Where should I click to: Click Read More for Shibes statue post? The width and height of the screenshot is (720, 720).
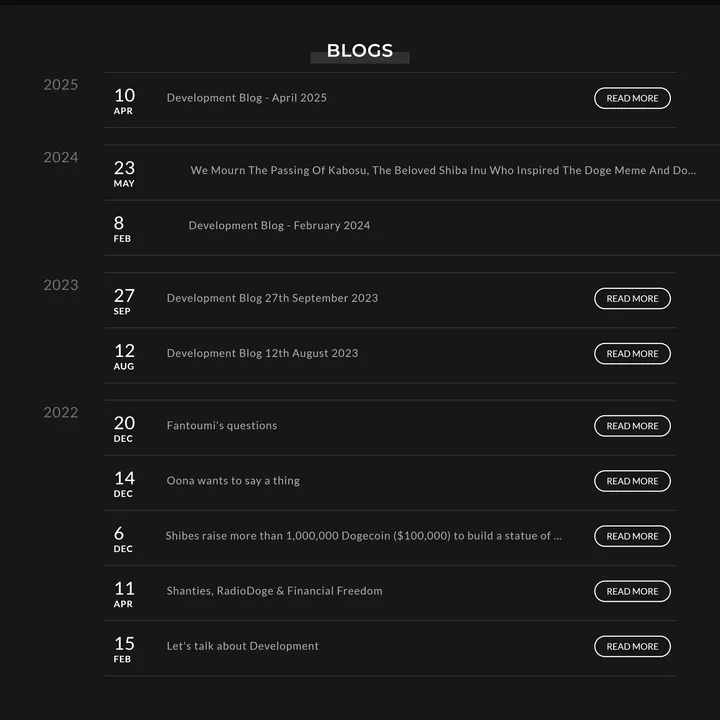(x=632, y=536)
